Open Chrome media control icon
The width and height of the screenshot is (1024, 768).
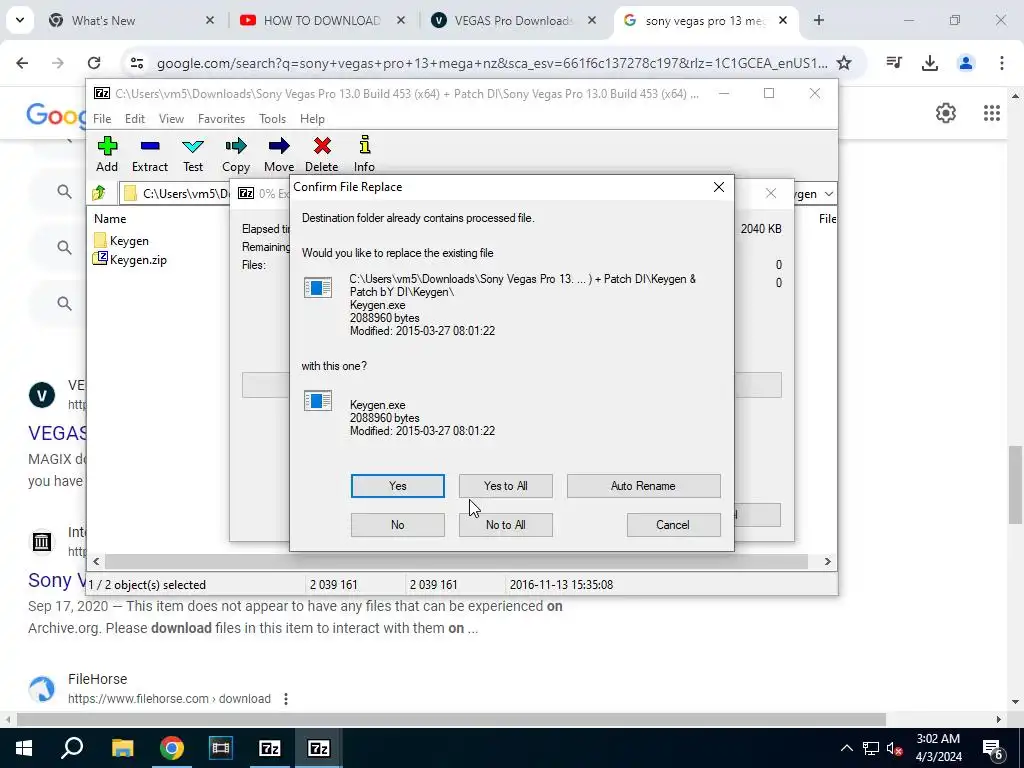(893, 63)
